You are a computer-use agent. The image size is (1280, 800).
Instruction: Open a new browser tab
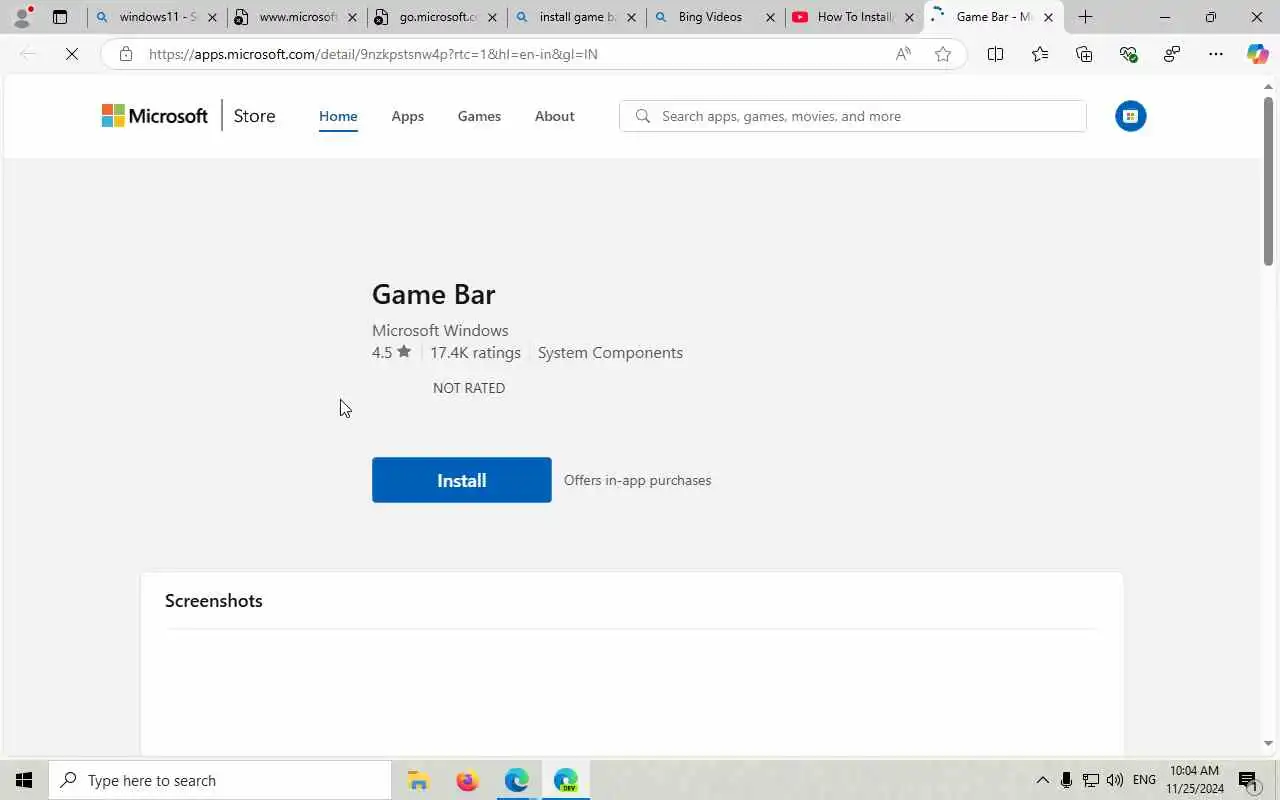(x=1085, y=17)
